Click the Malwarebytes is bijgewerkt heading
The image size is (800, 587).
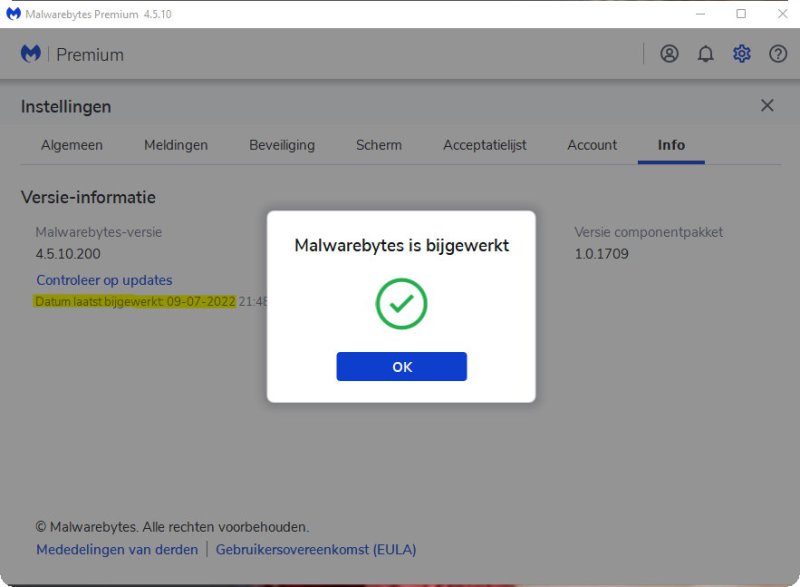(402, 245)
